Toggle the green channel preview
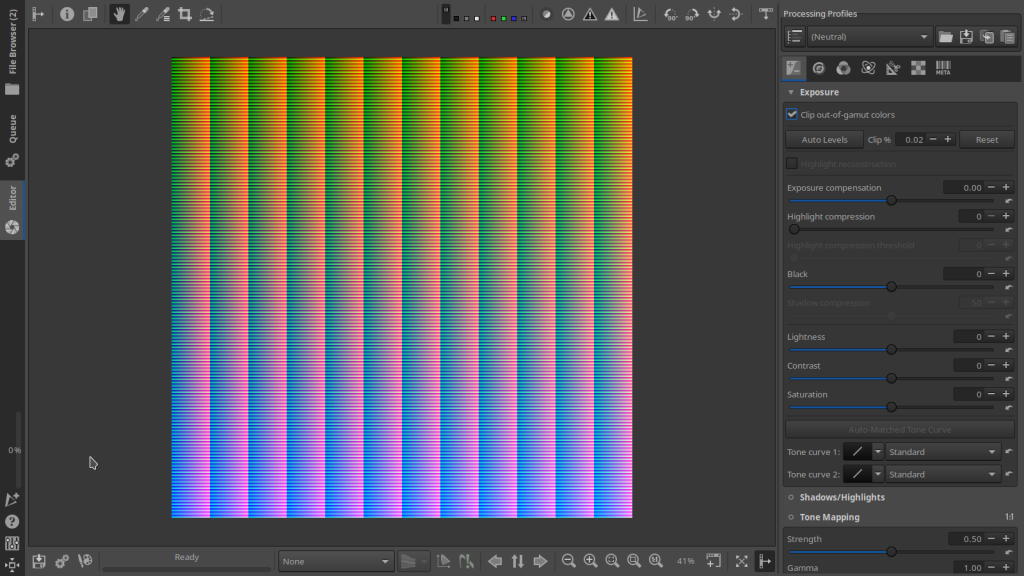 pyautogui.click(x=504, y=18)
